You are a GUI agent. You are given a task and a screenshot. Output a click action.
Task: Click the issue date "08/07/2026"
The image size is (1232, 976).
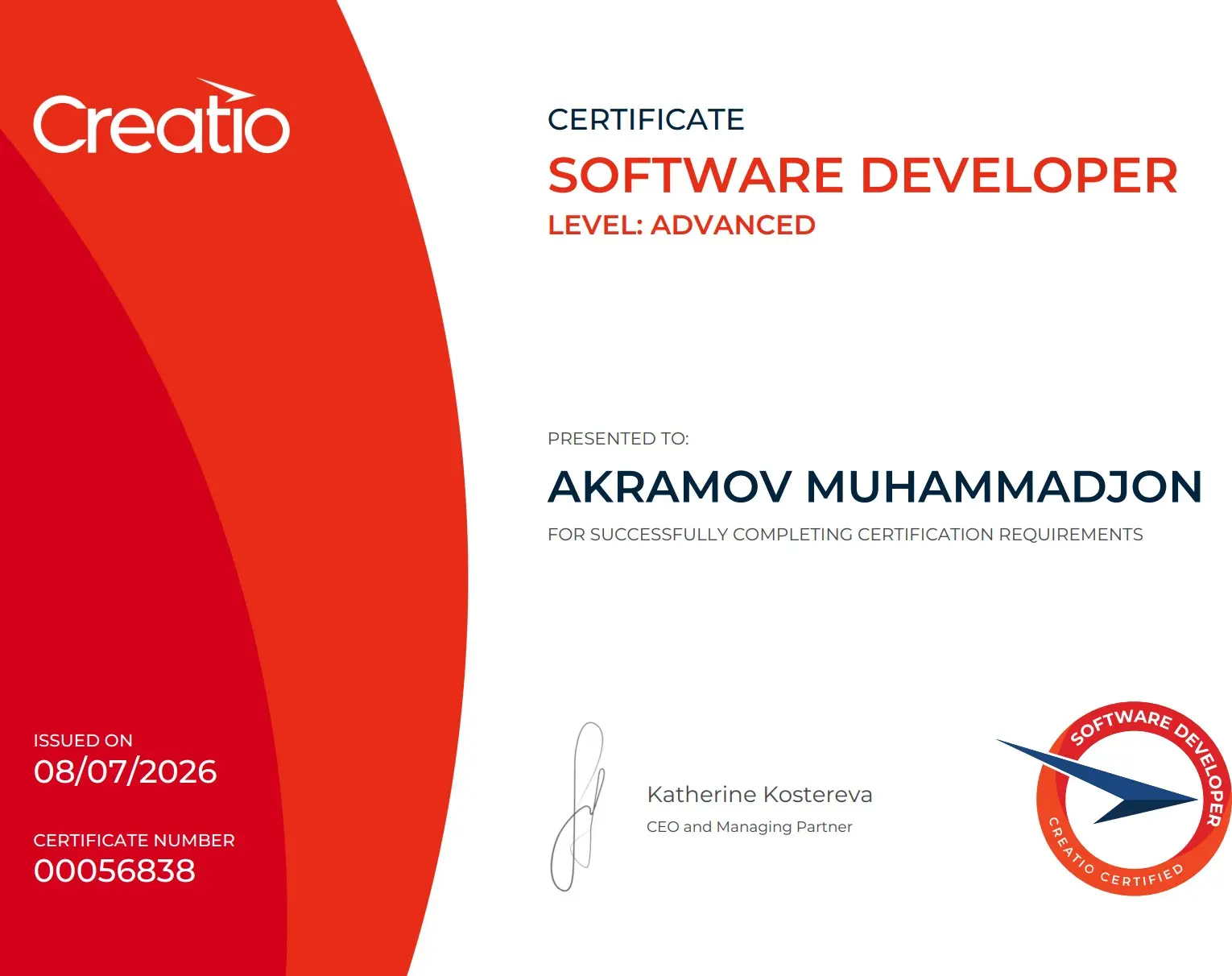click(126, 772)
